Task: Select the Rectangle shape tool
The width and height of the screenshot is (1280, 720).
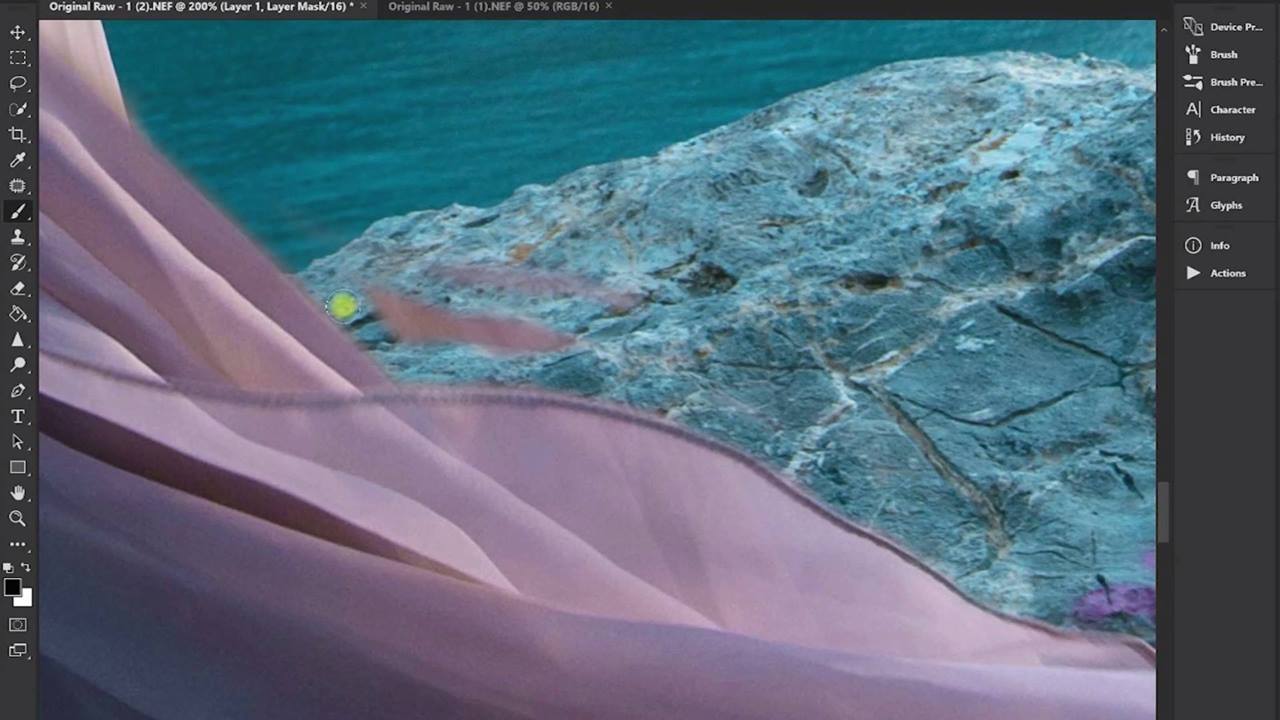Action: tap(18, 468)
